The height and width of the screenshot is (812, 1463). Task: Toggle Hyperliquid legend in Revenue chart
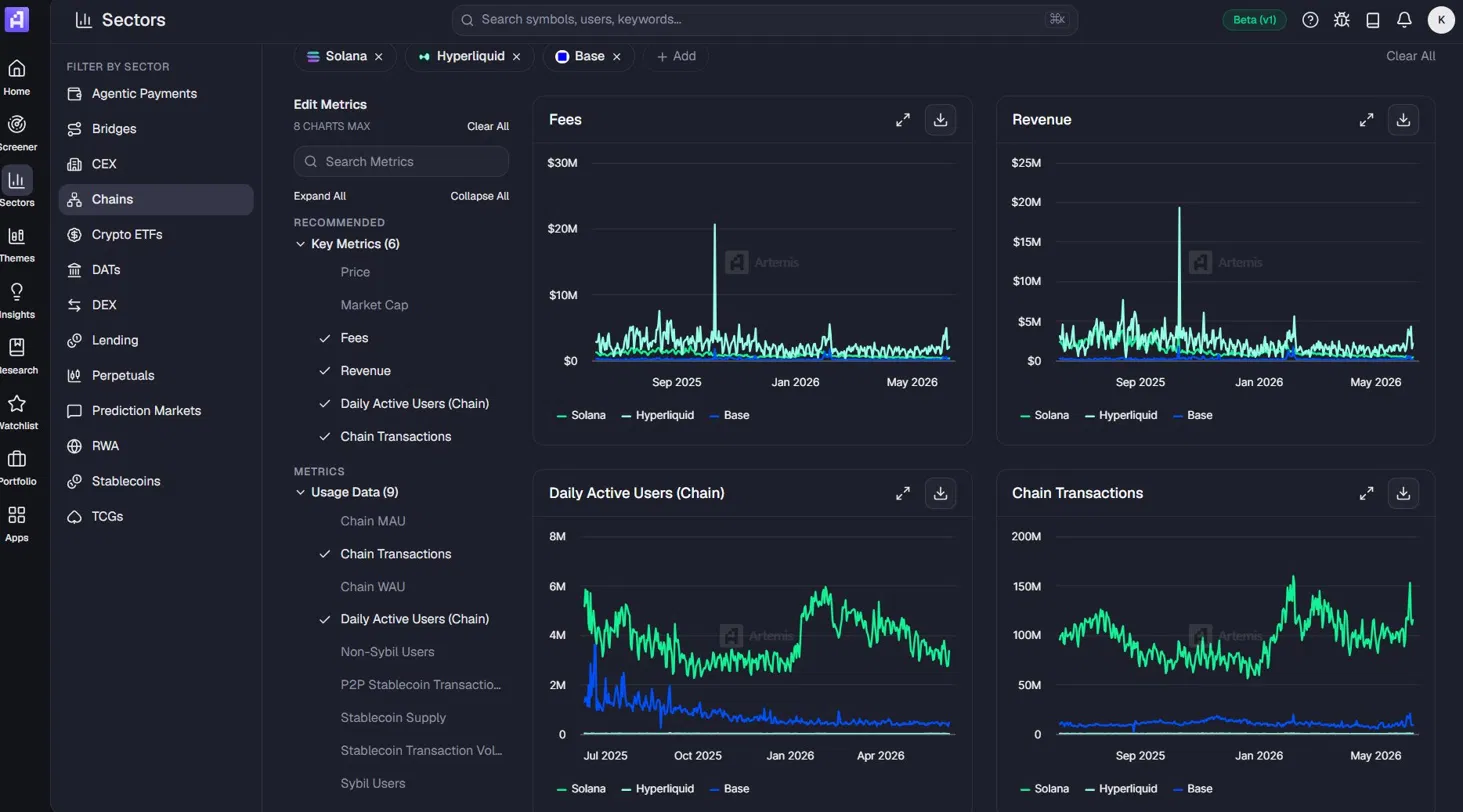[x=1120, y=415]
